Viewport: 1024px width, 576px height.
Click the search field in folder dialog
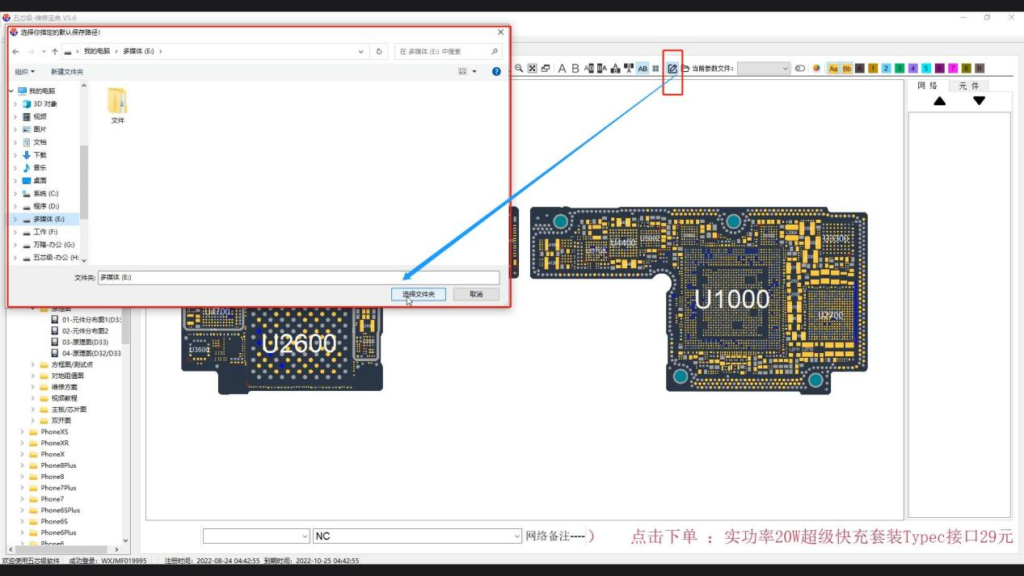(x=447, y=51)
